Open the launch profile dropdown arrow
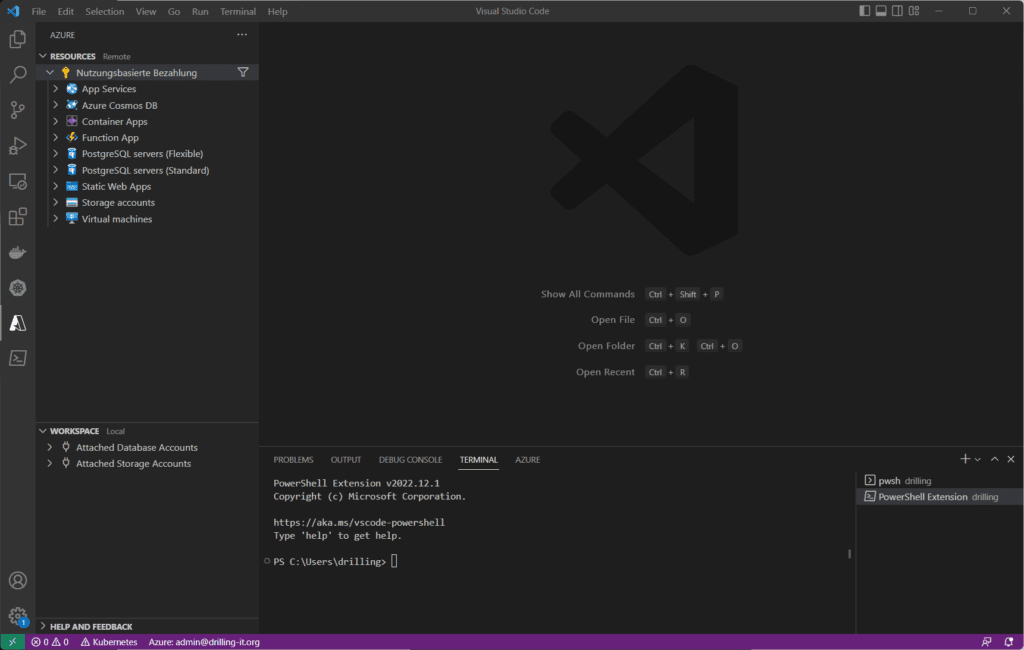Viewport: 1024px width, 650px height. (978, 460)
